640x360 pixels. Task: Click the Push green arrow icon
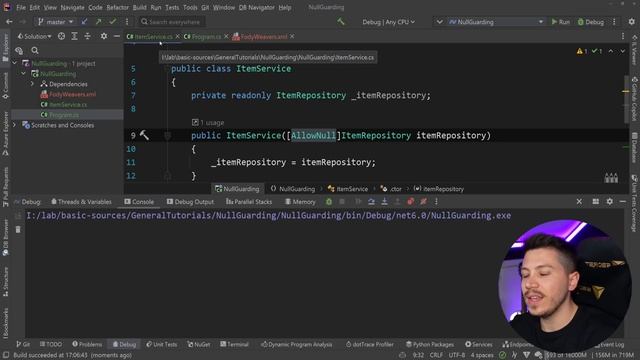(98, 22)
